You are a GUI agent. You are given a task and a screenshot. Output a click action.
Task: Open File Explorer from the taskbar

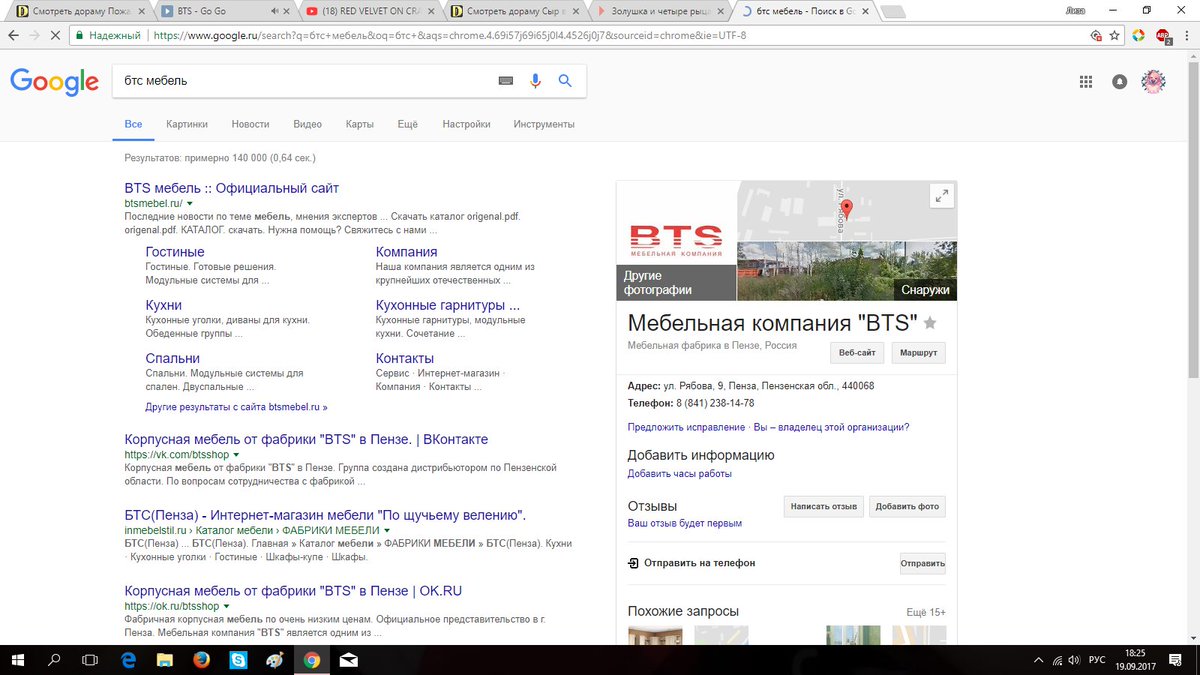click(165, 660)
